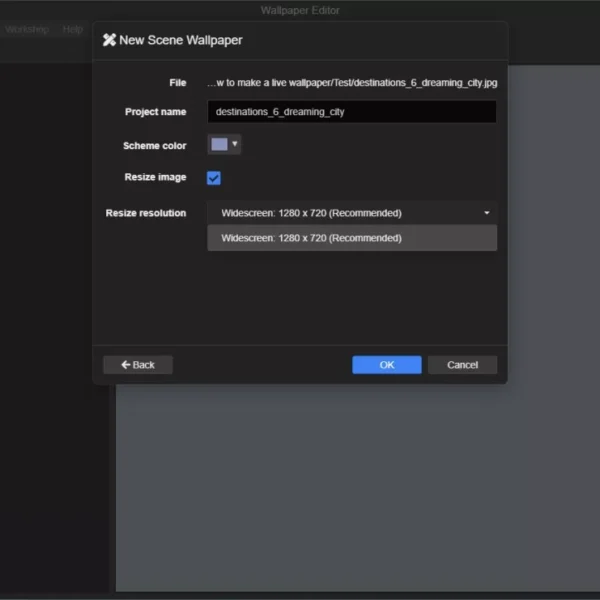
Task: Expand the Scheme color dropdown arrow
Action: click(235, 144)
